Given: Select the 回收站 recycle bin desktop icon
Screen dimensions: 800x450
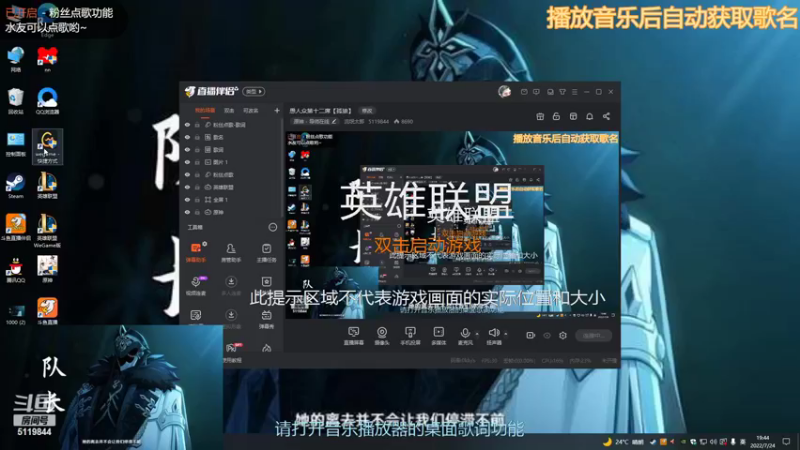Looking at the screenshot, I should 16,101.
